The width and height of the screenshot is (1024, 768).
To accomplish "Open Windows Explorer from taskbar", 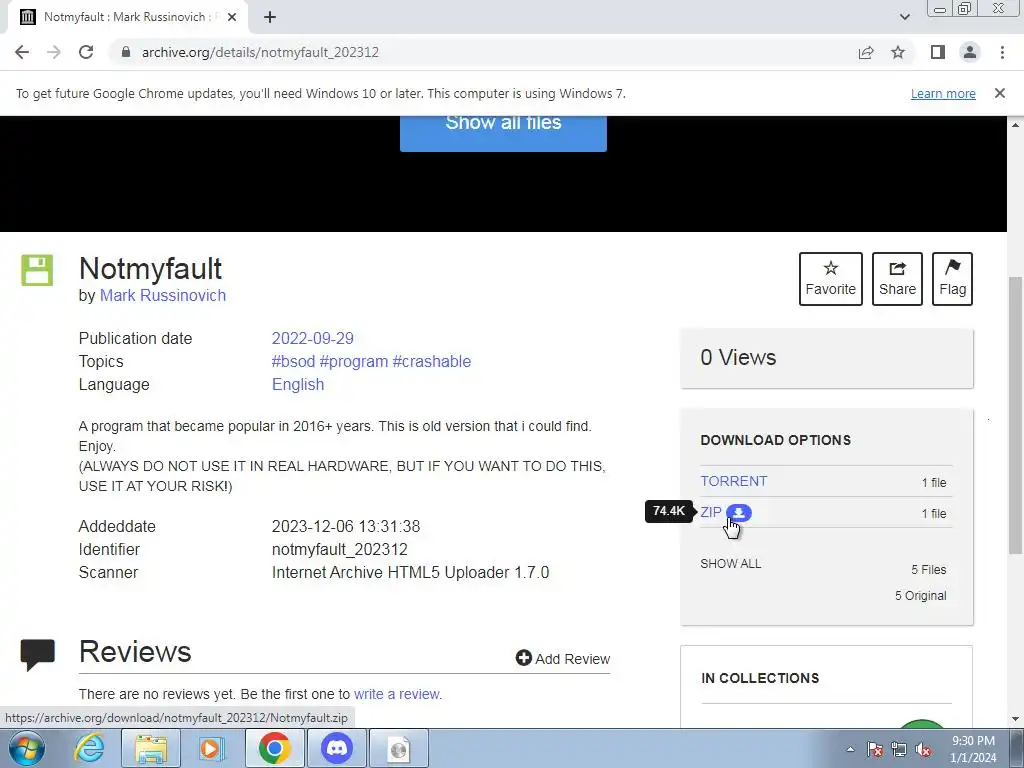I will pos(151,748).
